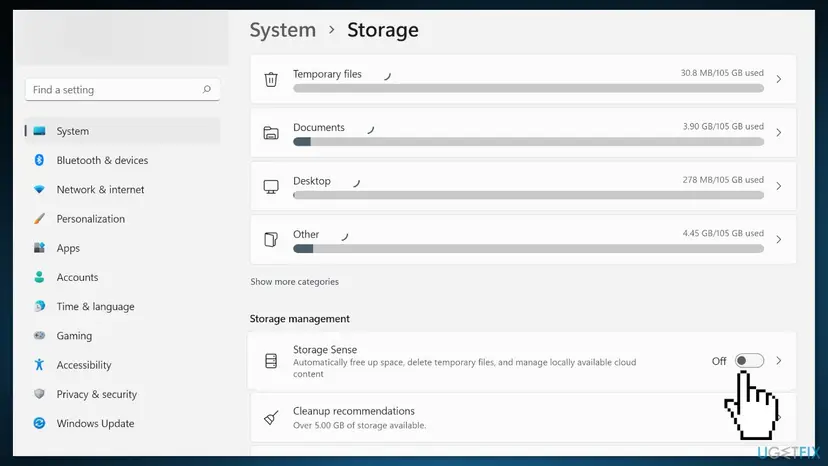
Task: Open the System settings page
Action: 123,131
